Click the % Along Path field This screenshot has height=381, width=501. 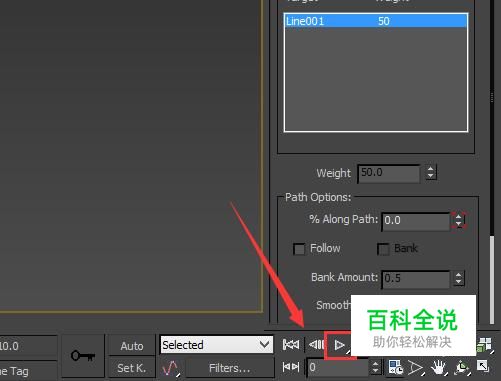click(x=416, y=221)
